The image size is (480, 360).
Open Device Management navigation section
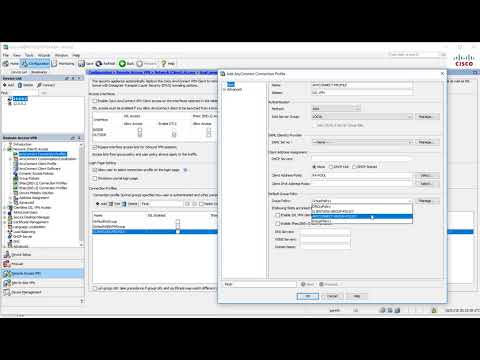42,292
